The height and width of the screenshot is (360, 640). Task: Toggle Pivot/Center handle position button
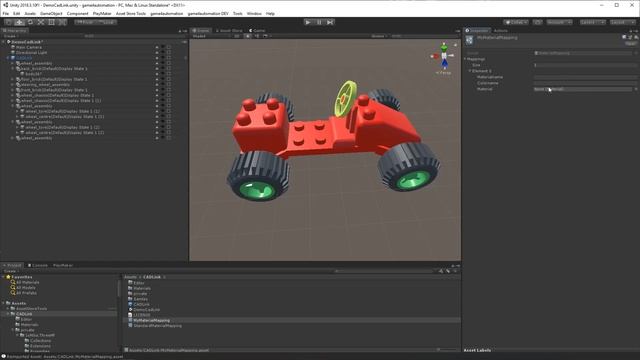[85, 22]
